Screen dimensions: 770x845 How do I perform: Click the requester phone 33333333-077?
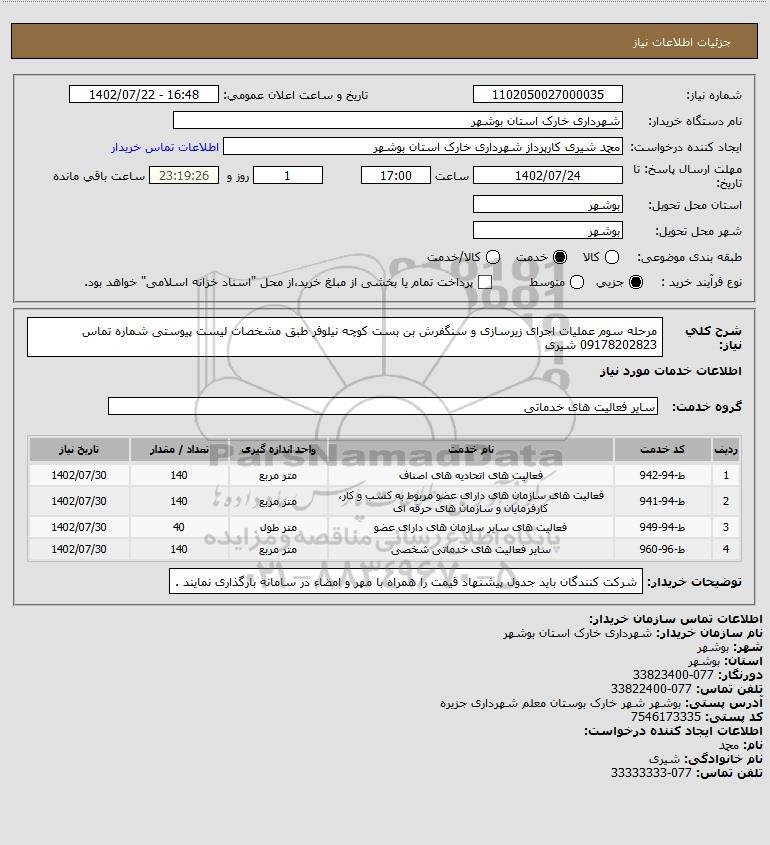pyautogui.click(x=651, y=773)
